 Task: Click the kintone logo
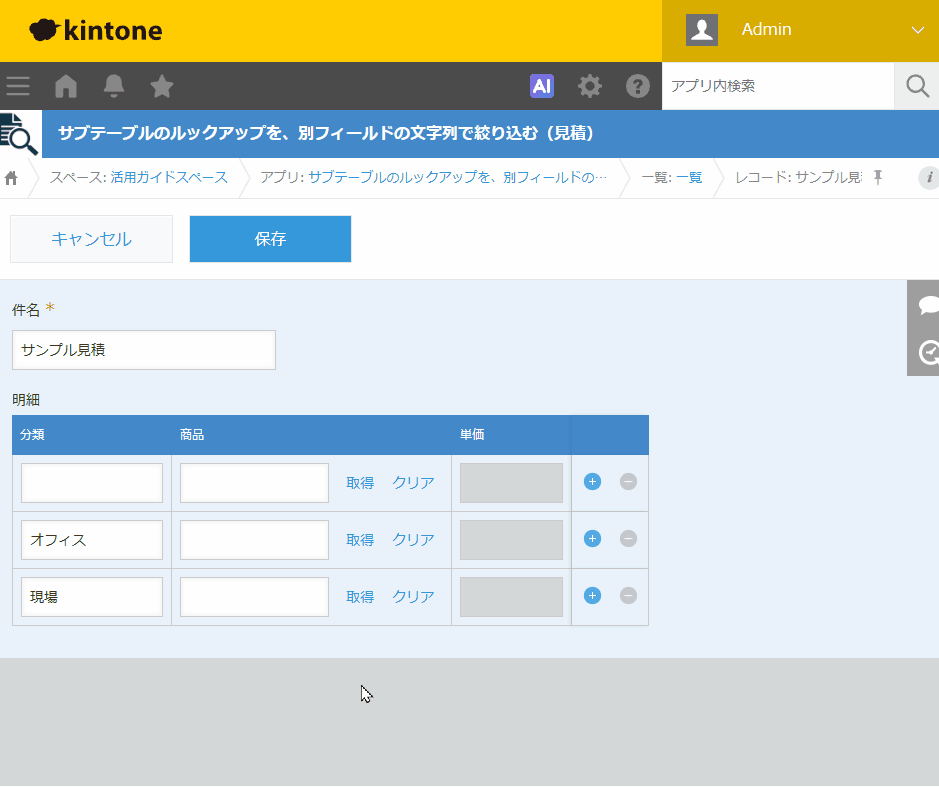(x=96, y=31)
